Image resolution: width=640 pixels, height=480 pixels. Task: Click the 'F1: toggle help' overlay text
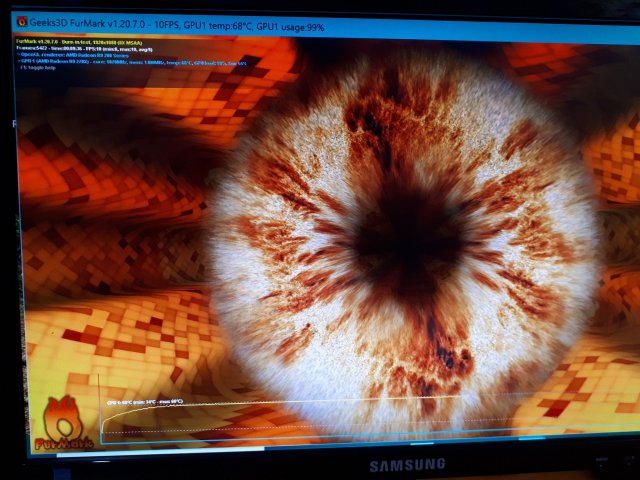point(38,68)
